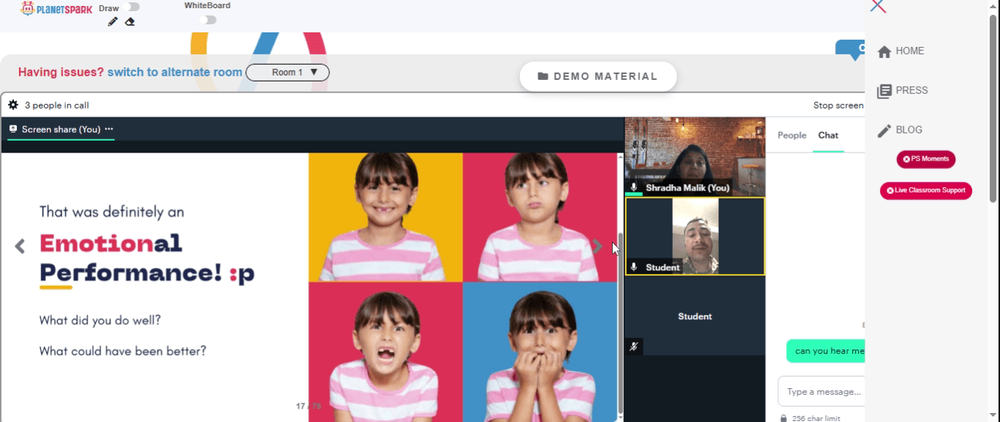The image size is (1000, 422).
Task: Toggle the Draw switch
Action: 133,7
